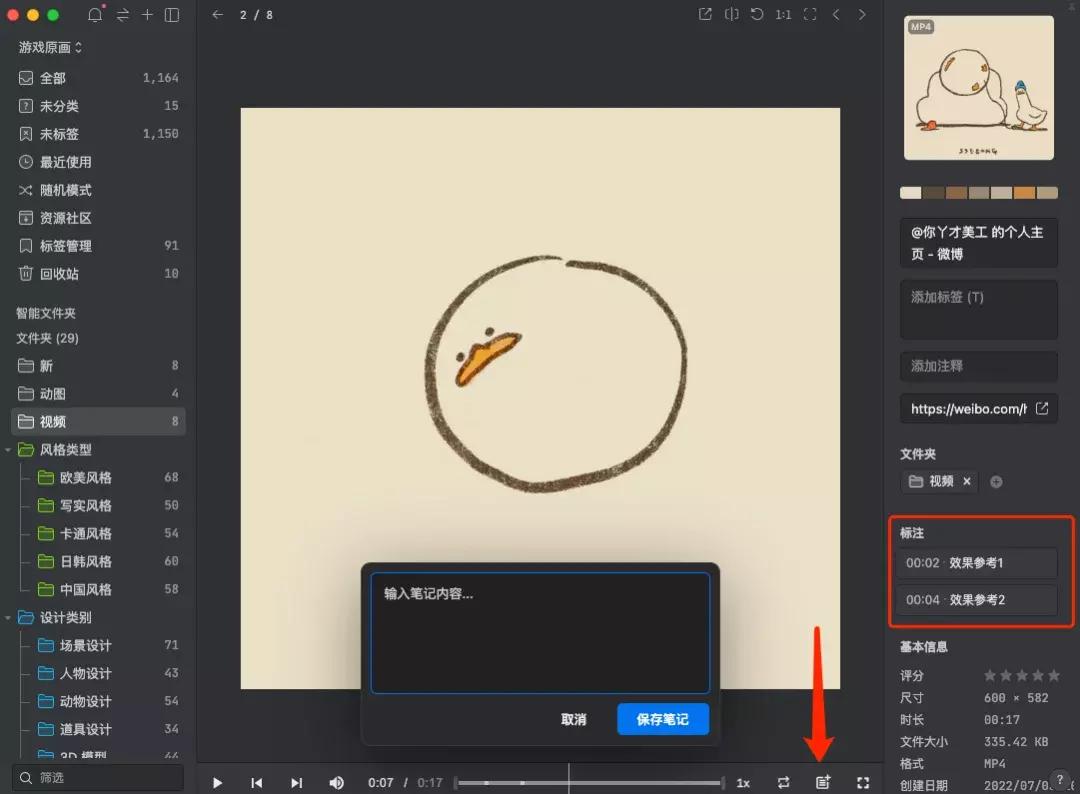
Task: Enter fullscreen via the bottom-right icon
Action: (x=862, y=783)
